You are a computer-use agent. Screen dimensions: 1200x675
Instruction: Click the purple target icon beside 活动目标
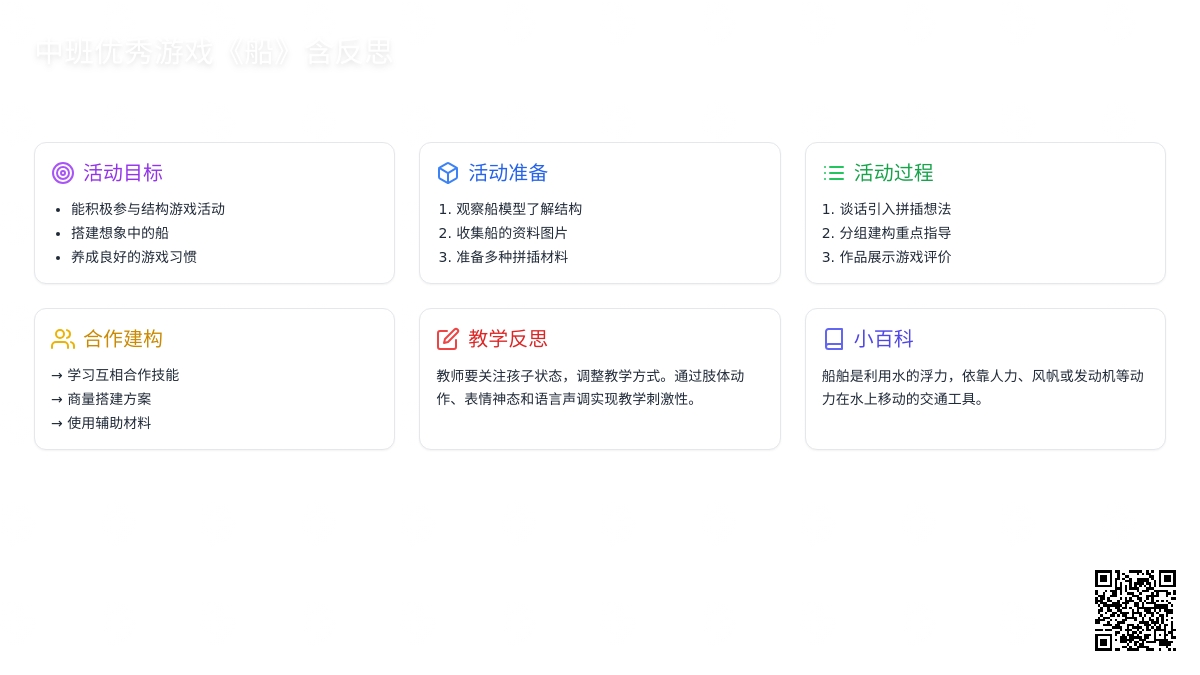(63, 173)
